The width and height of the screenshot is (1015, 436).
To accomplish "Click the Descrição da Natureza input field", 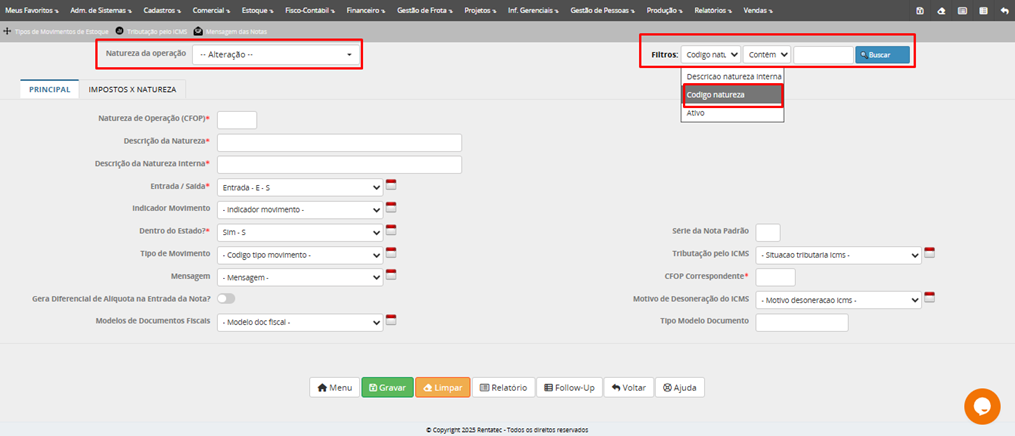I will (339, 142).
